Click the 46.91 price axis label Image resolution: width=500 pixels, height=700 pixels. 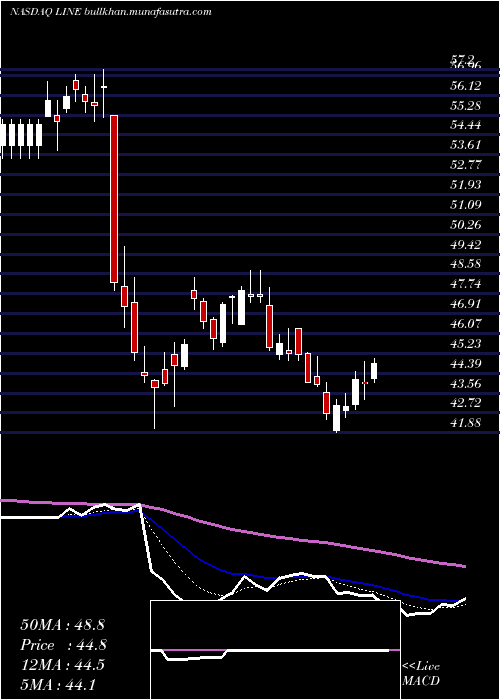tap(466, 304)
